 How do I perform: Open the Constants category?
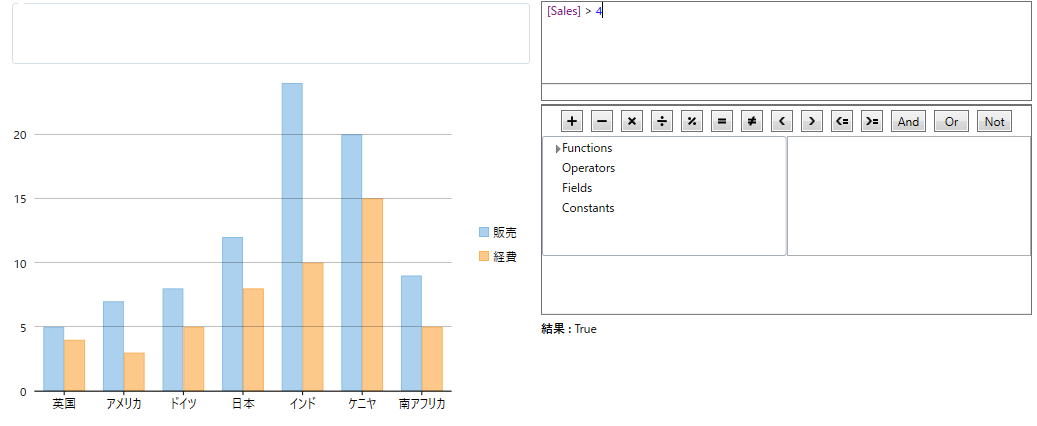(x=588, y=208)
